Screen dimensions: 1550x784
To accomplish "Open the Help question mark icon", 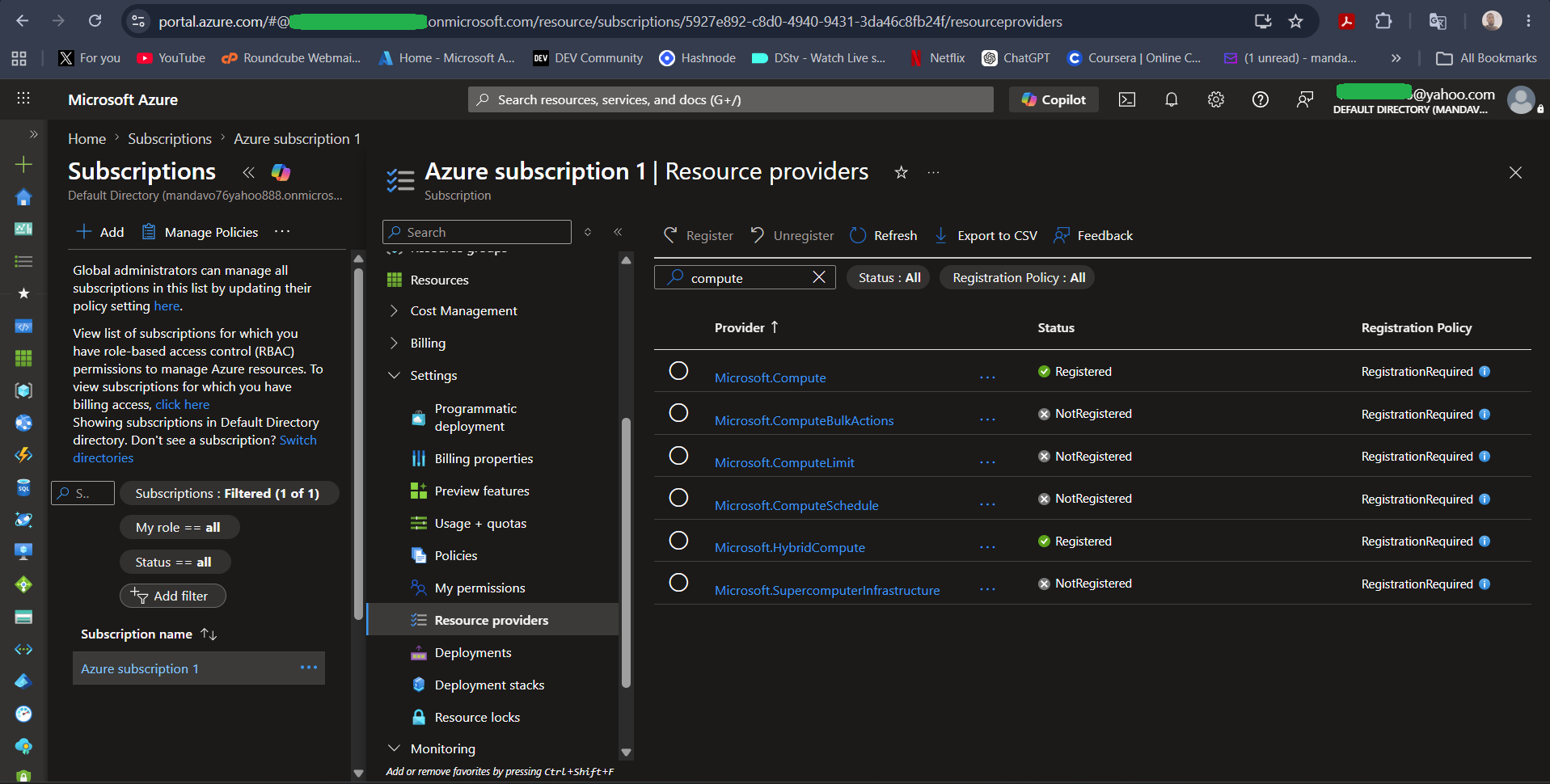I will tap(1260, 99).
